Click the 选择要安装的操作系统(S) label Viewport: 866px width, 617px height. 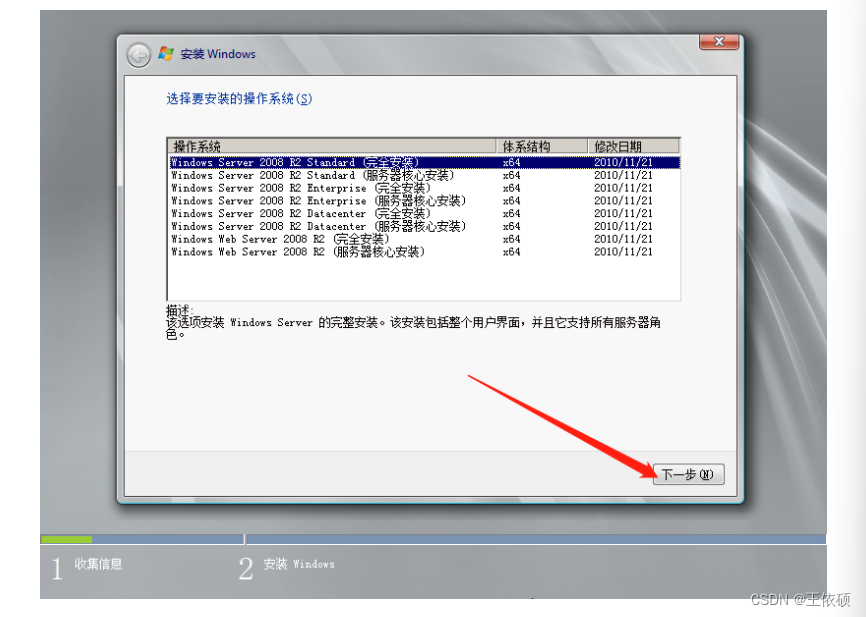pyautogui.click(x=239, y=99)
